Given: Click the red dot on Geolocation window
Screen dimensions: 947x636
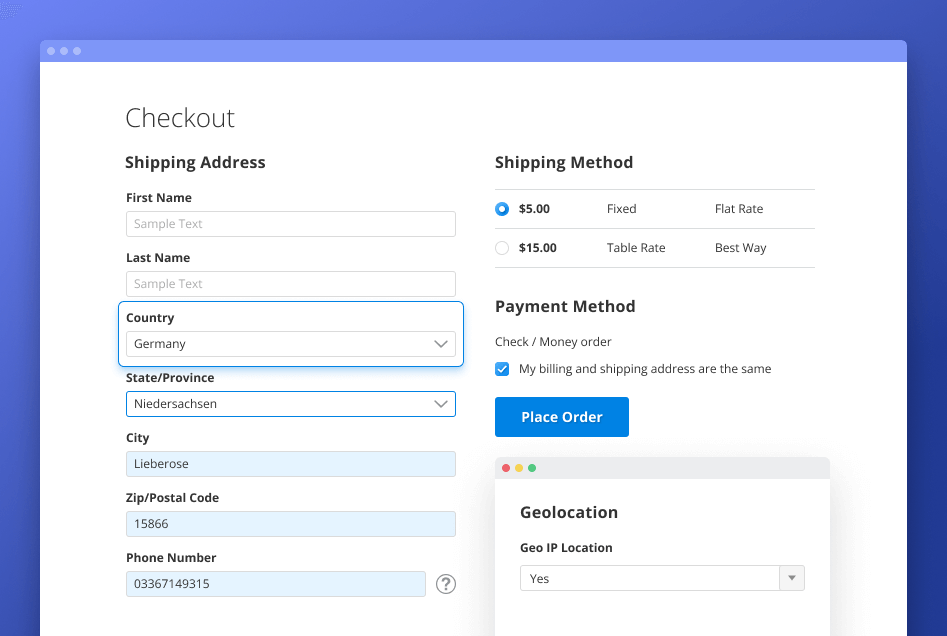Looking at the screenshot, I should [x=505, y=467].
